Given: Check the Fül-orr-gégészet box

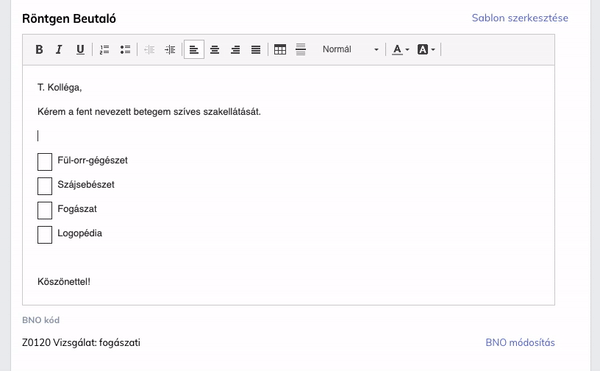Looking at the screenshot, I should (x=45, y=162).
